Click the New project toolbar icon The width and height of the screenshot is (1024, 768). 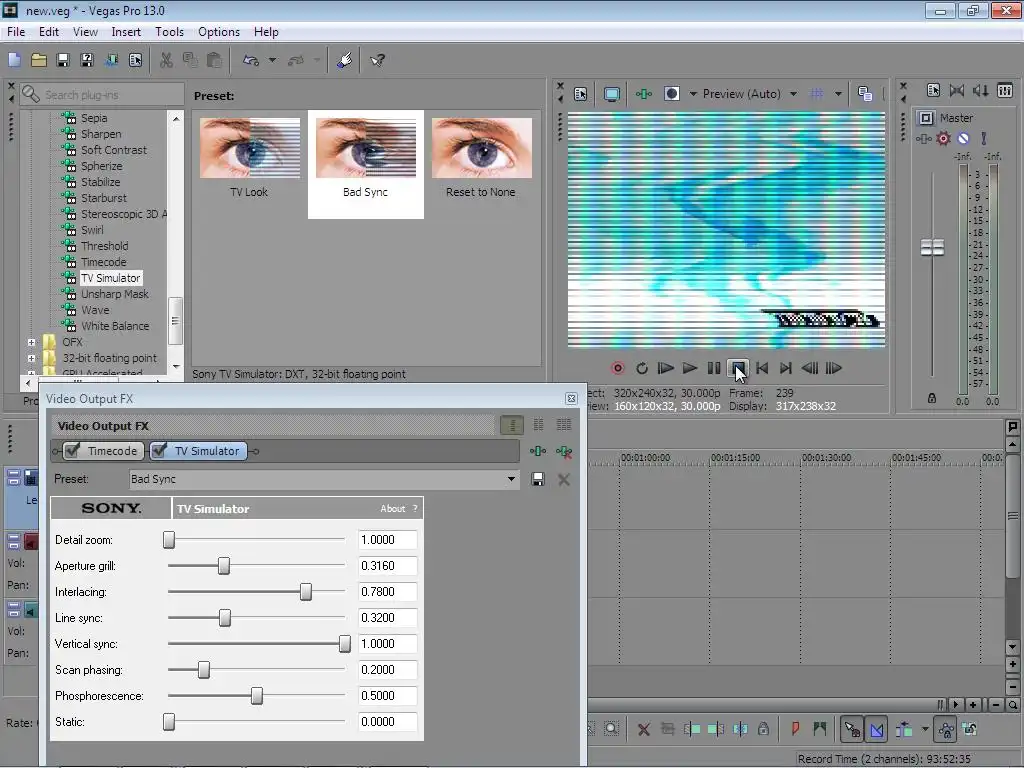(x=14, y=60)
